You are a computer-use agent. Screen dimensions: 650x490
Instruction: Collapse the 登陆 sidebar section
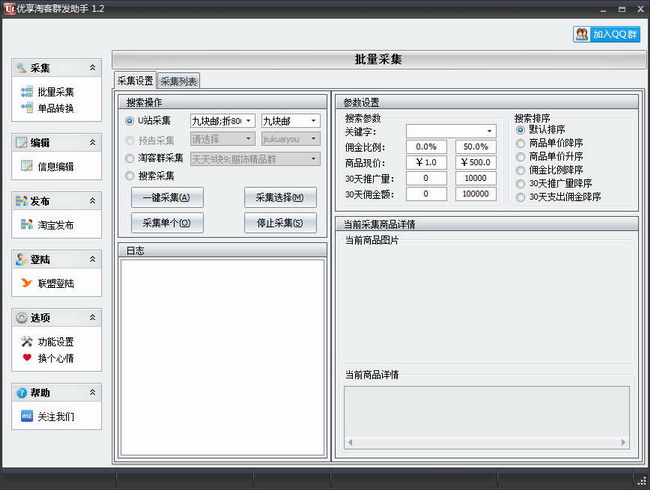(x=92, y=259)
